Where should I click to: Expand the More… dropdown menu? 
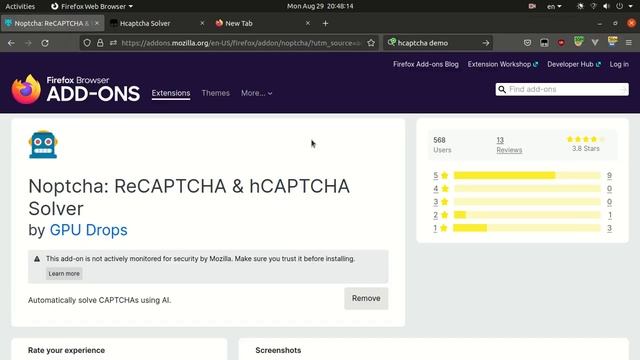pos(256,93)
